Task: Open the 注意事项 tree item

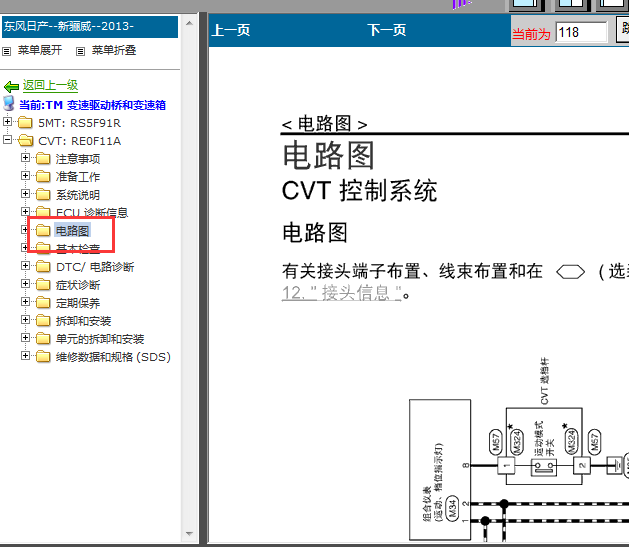Action: 78,159
